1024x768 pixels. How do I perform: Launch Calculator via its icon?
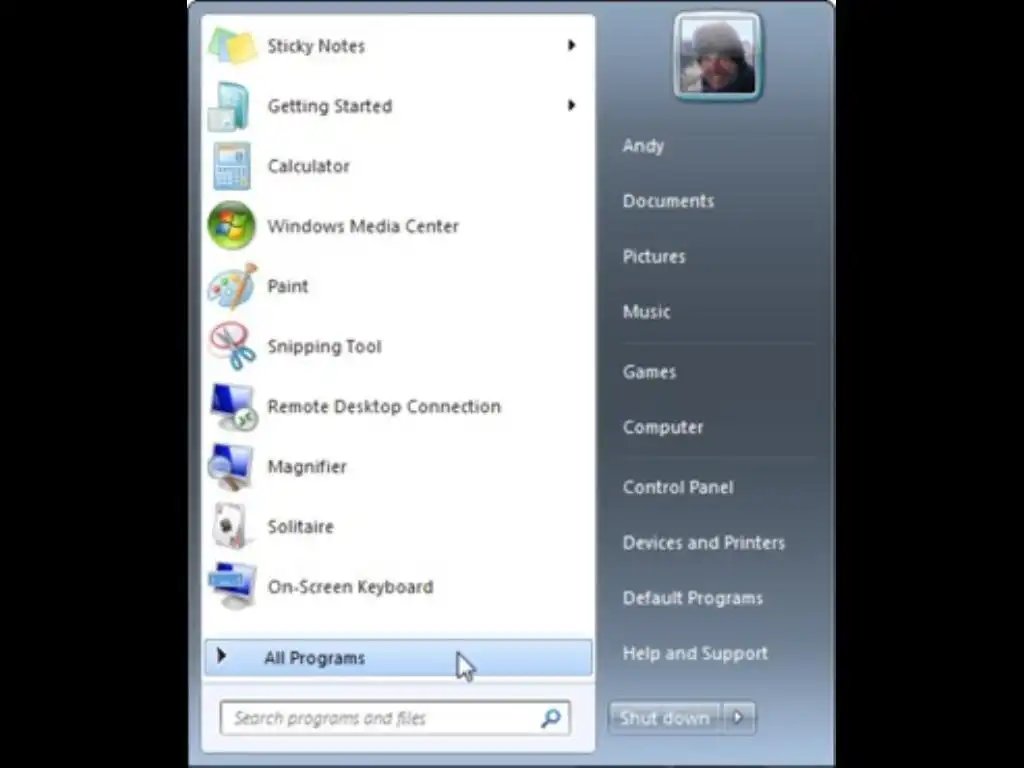coord(232,166)
